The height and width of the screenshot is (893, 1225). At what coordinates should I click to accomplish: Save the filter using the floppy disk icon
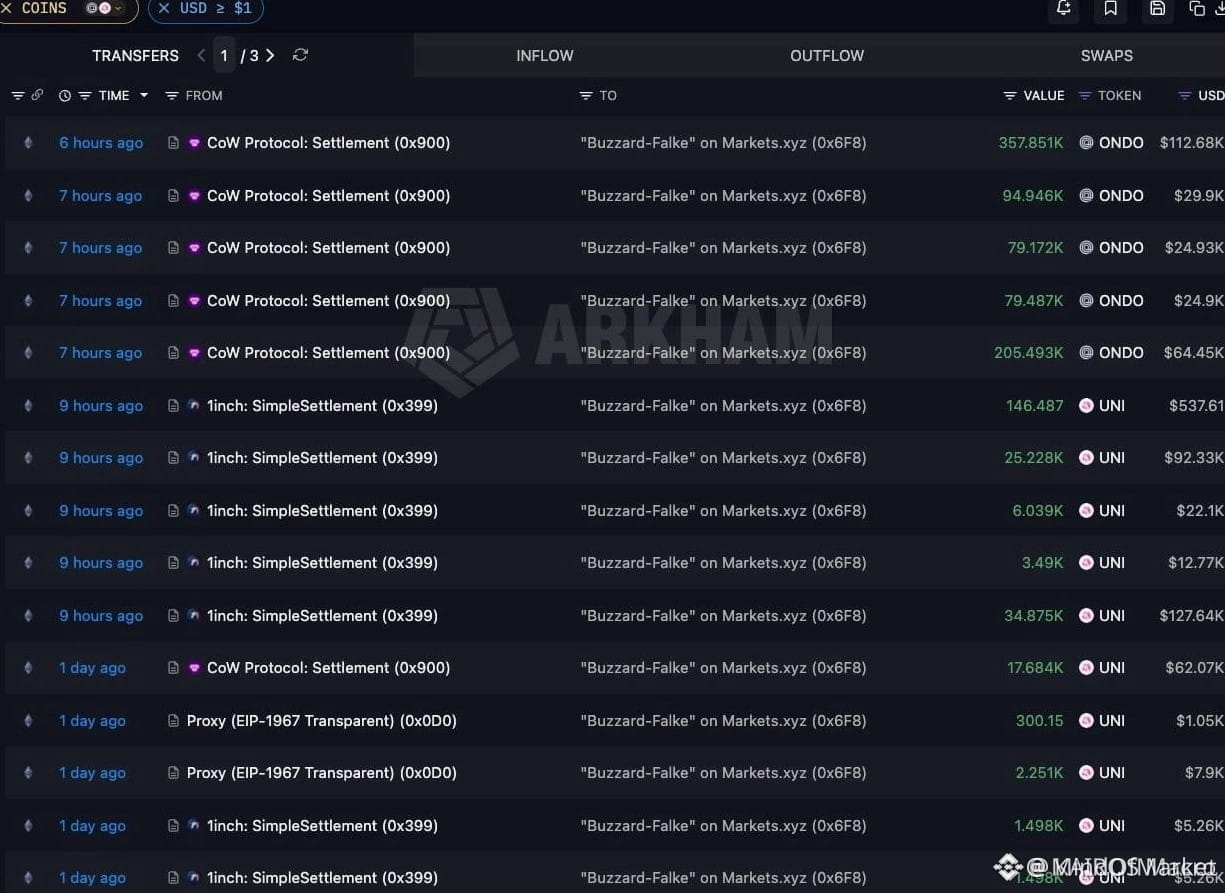click(x=1157, y=8)
